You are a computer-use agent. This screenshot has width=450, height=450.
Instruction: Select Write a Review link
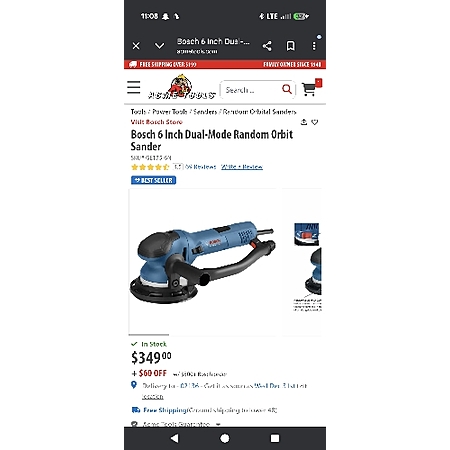(242, 167)
